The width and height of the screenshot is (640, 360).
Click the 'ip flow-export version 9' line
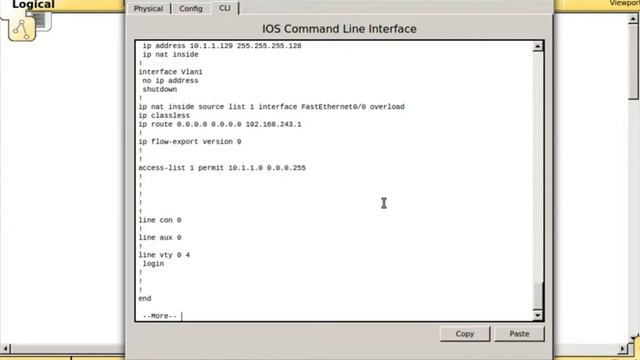click(x=189, y=142)
